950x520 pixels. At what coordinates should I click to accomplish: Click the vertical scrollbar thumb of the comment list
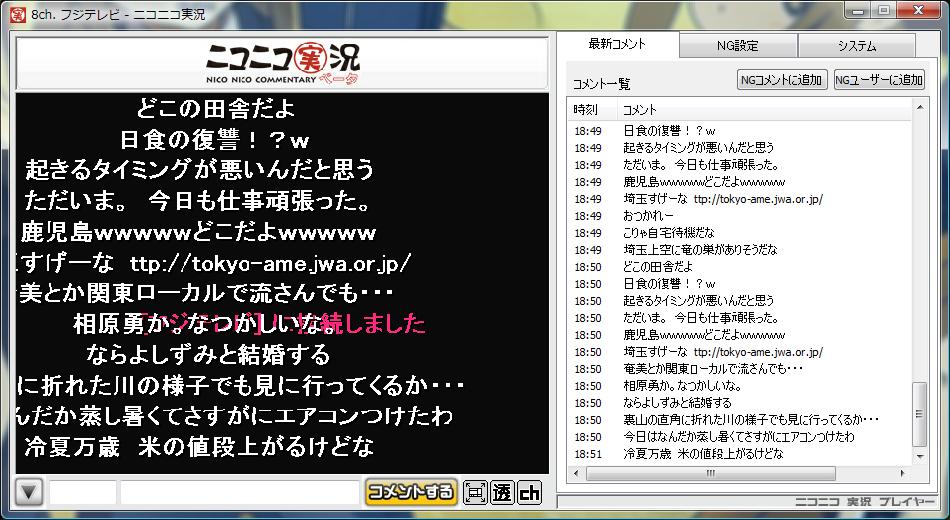coord(920,414)
